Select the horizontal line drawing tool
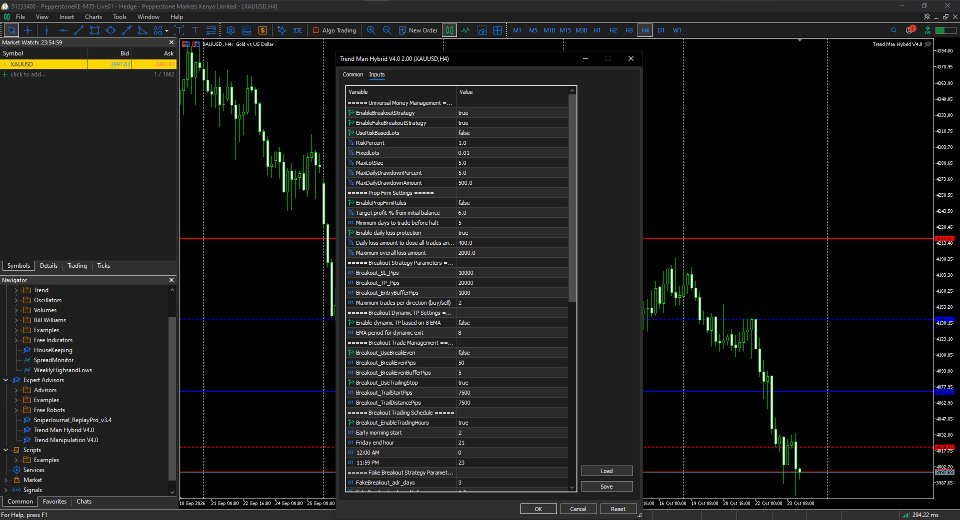This screenshot has width=960, height=520. 62,30
